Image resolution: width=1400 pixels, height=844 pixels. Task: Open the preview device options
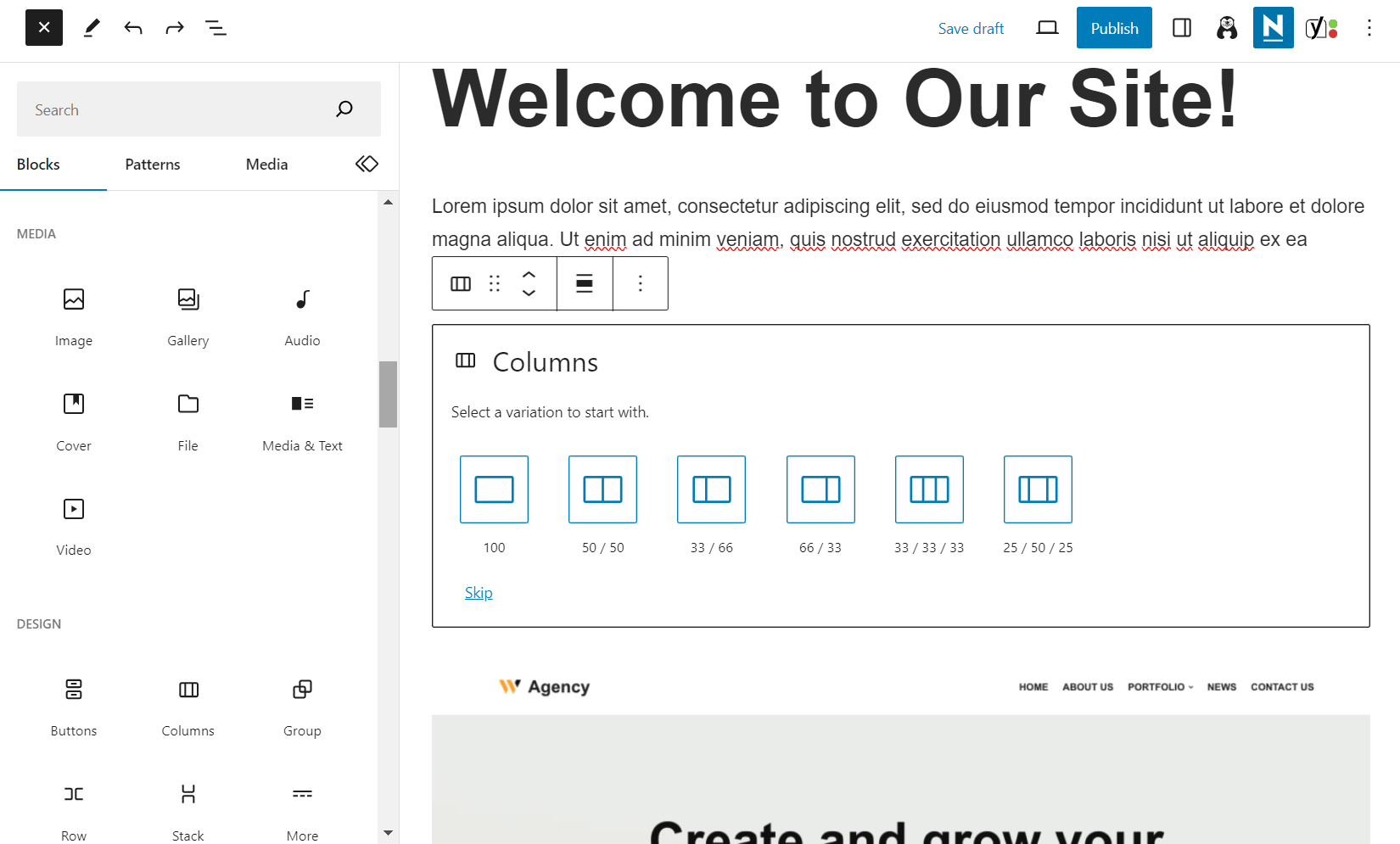1046,27
